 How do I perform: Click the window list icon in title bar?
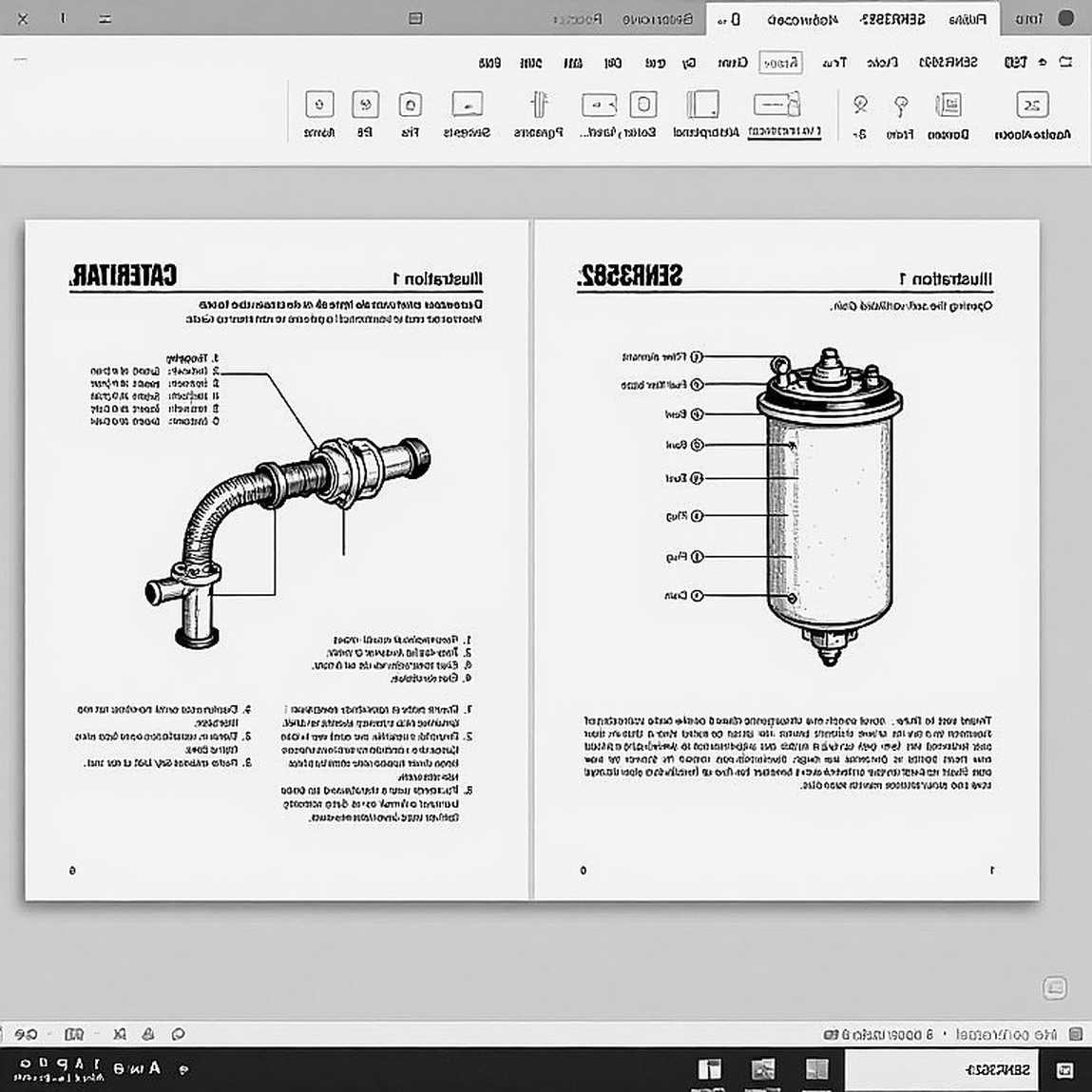415,18
